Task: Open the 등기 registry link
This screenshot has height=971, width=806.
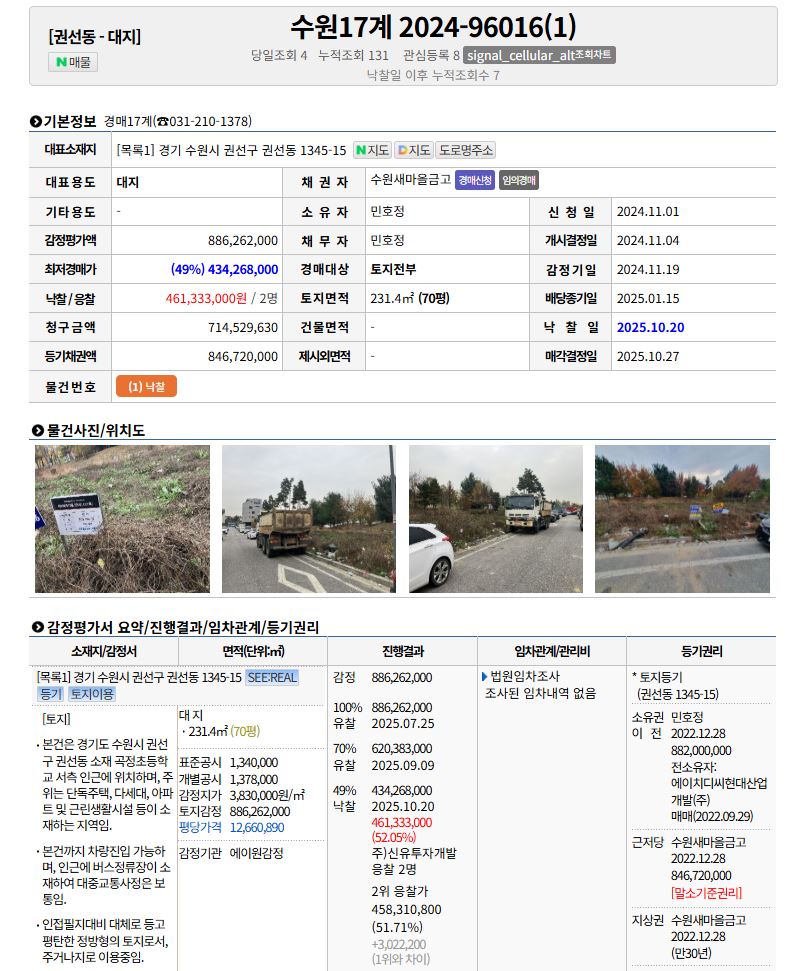Action: click(50, 694)
